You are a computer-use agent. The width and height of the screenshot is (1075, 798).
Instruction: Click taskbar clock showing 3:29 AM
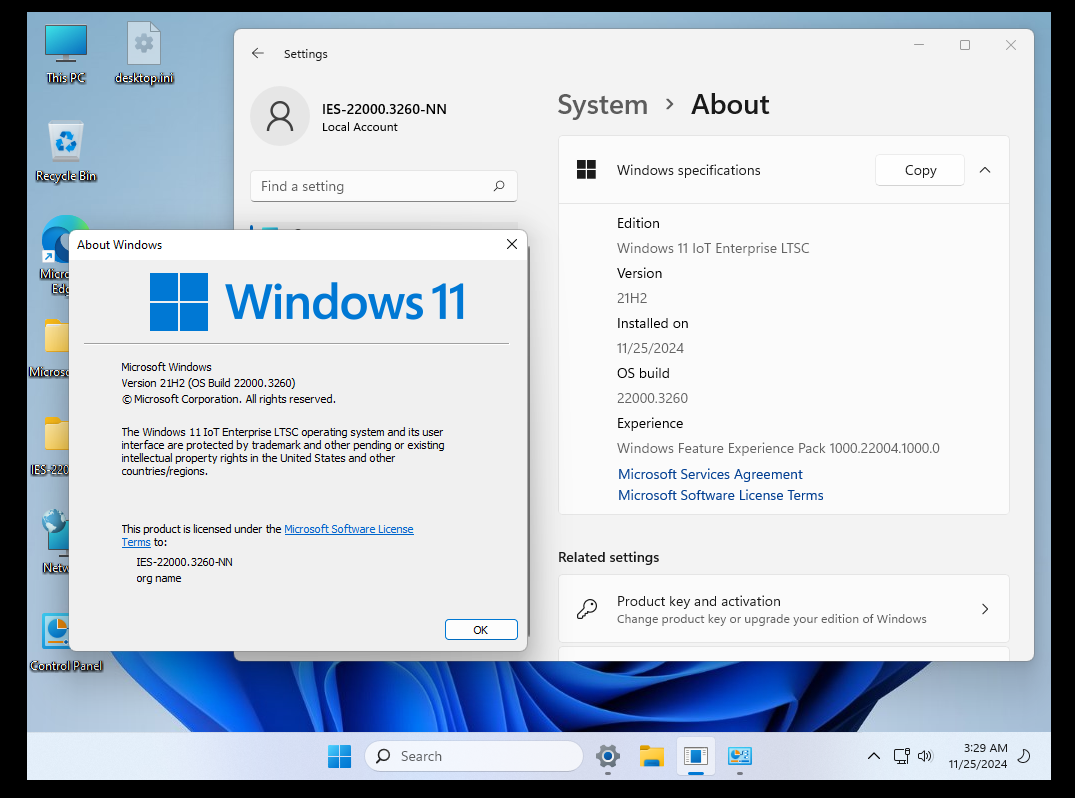(978, 755)
